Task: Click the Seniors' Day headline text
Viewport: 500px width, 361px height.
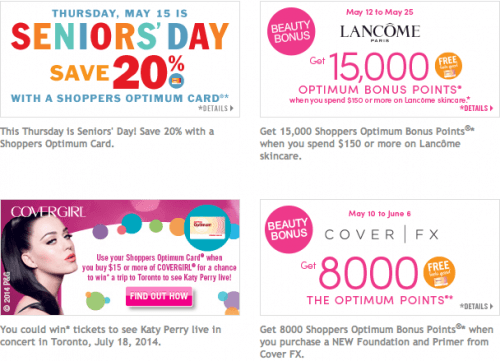Action: coord(120,36)
